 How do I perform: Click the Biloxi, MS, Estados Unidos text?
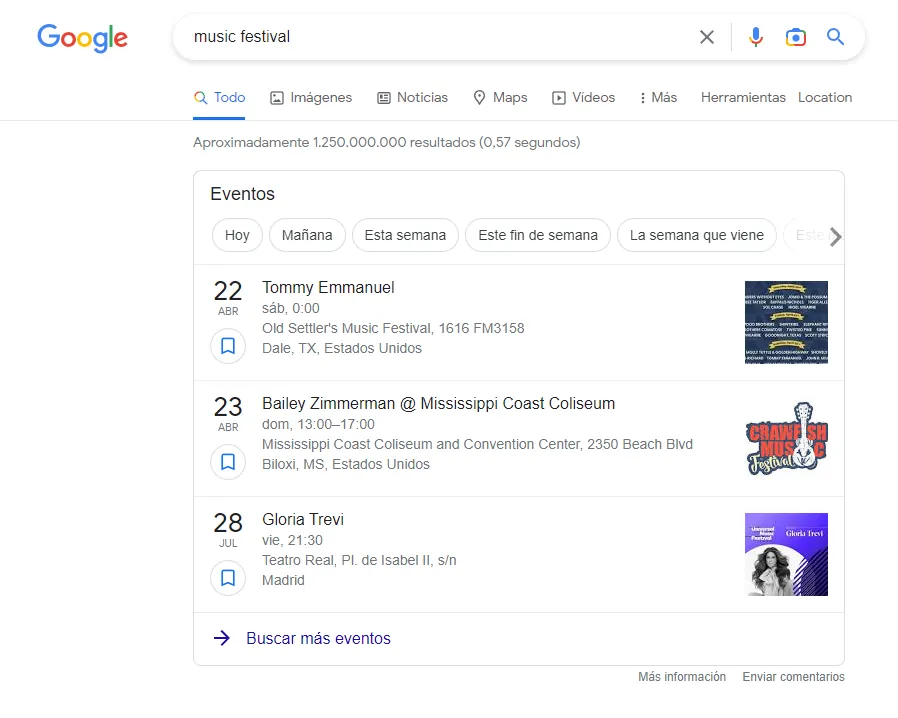346,464
